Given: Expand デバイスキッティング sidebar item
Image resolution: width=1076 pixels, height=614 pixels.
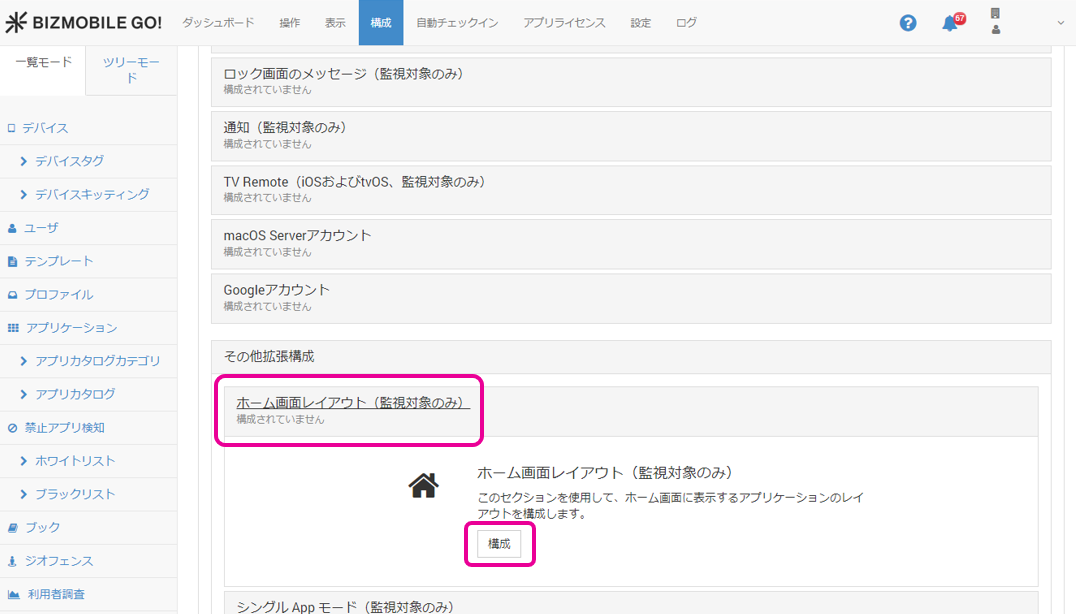Looking at the screenshot, I should pyautogui.click(x=92, y=194).
